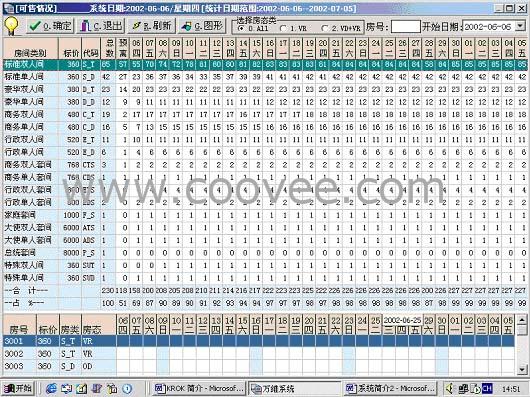Click the light bulb hint icon

(11, 26)
